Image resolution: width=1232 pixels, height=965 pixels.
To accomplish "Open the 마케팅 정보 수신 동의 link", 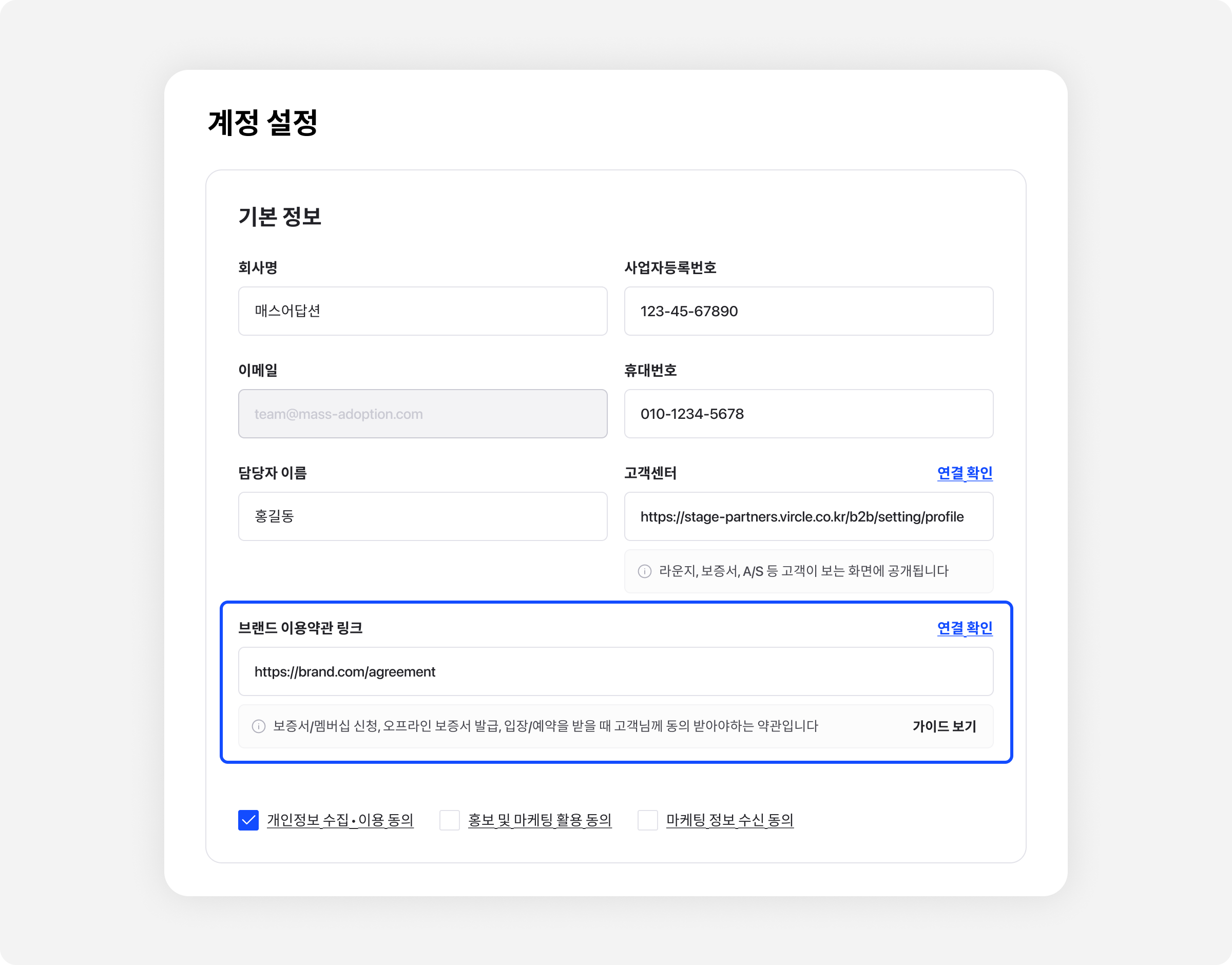I will click(729, 820).
